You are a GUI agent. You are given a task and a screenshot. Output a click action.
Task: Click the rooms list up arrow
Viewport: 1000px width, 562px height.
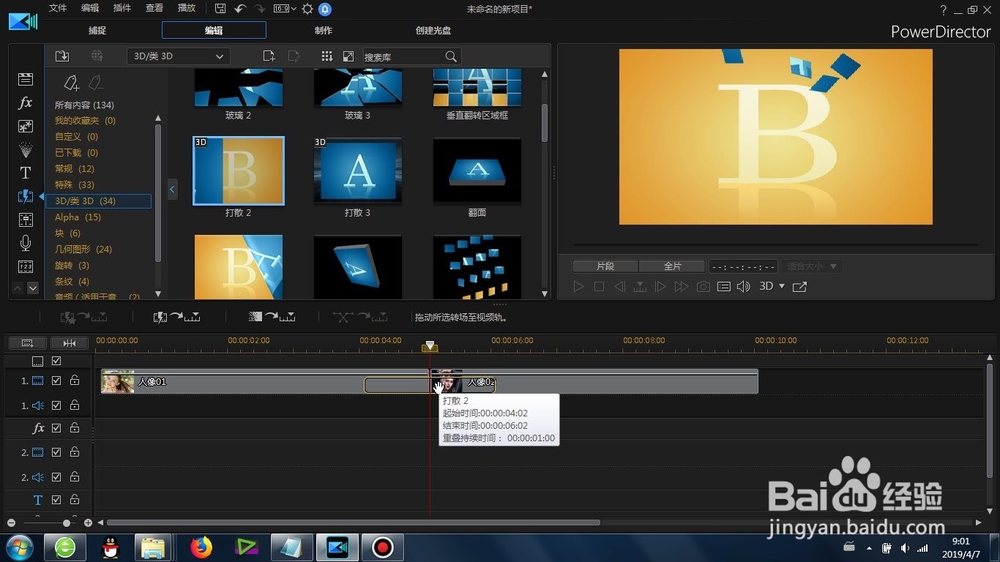click(x=18, y=288)
